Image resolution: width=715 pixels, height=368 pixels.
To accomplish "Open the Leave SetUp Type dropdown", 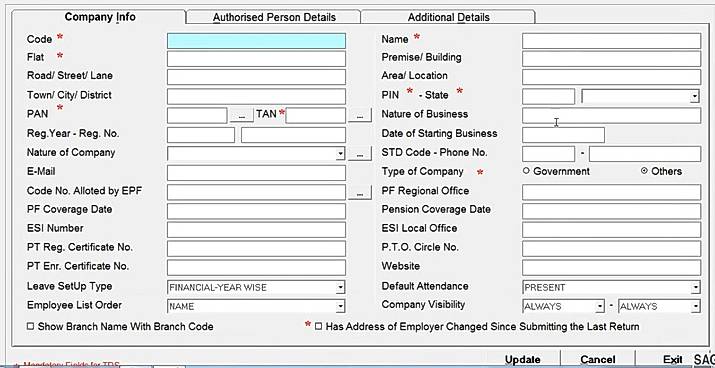I will (340, 287).
